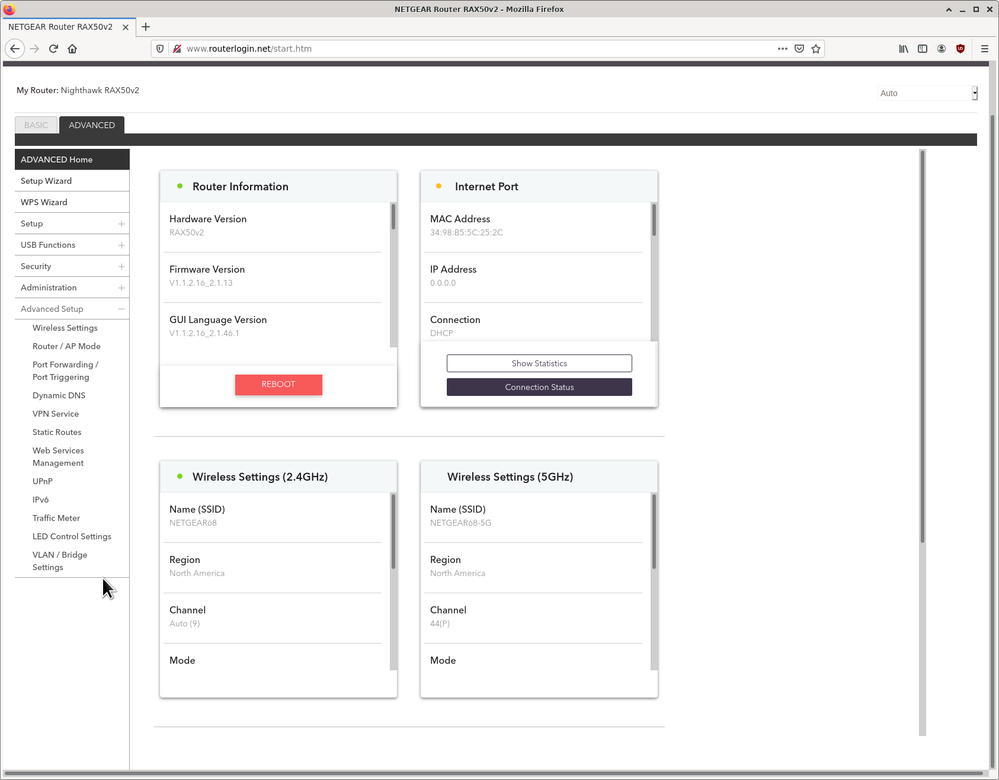Click the 2.4GHz Wireless Settings scrollbar
This screenshot has width=999, height=780.
coord(393,581)
